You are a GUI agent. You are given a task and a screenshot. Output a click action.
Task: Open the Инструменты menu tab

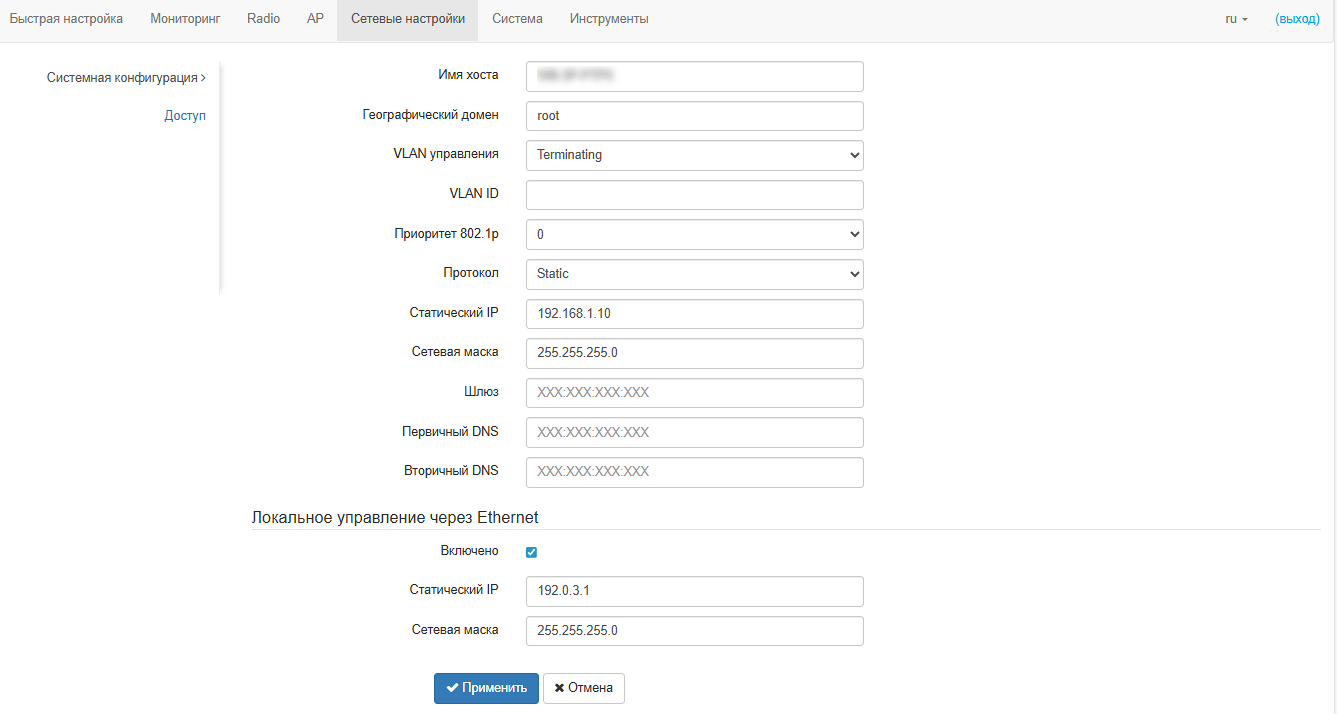pos(609,19)
